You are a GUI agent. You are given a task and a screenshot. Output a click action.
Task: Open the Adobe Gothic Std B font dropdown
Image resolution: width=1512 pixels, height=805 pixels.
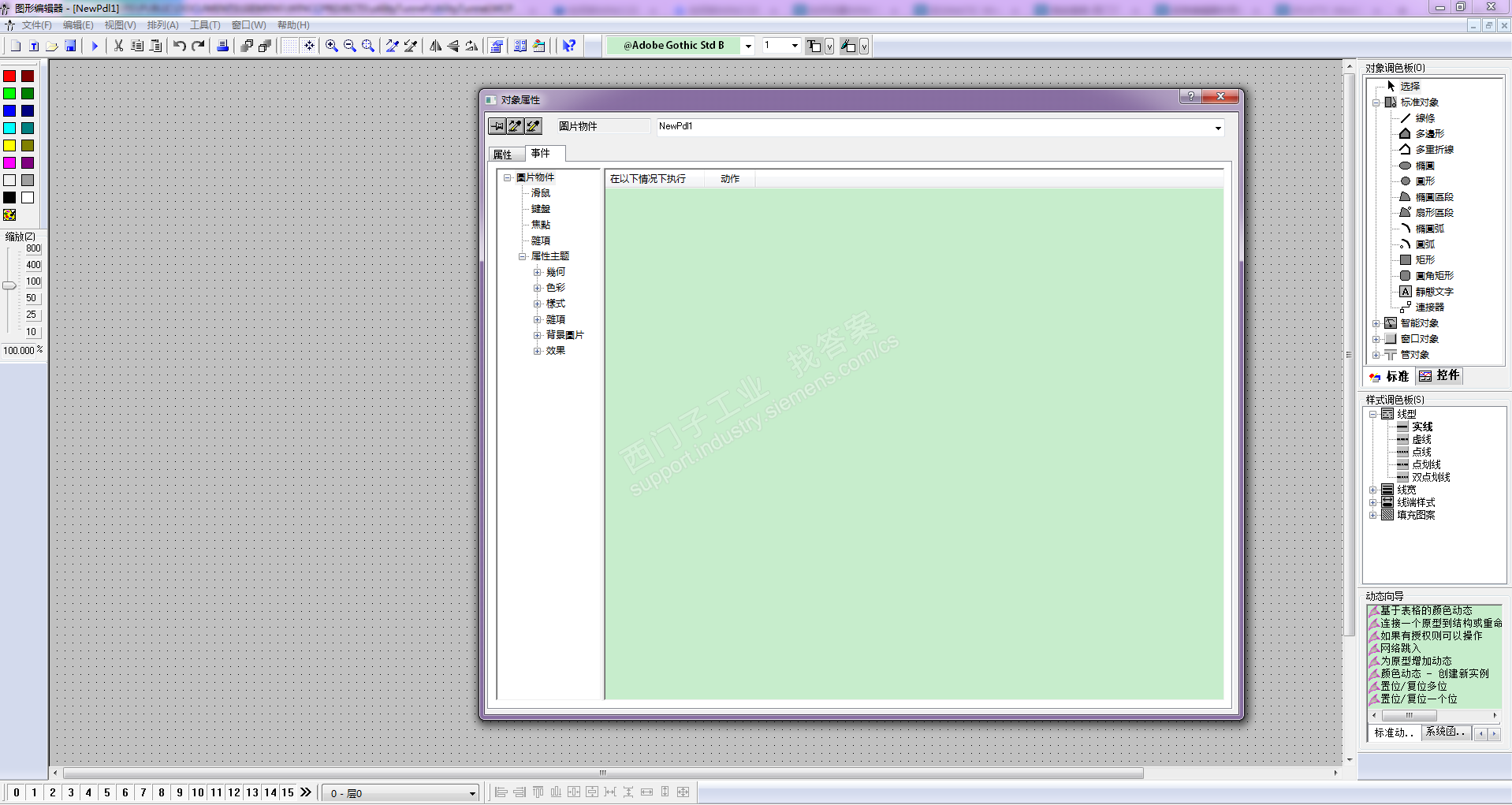[x=748, y=46]
